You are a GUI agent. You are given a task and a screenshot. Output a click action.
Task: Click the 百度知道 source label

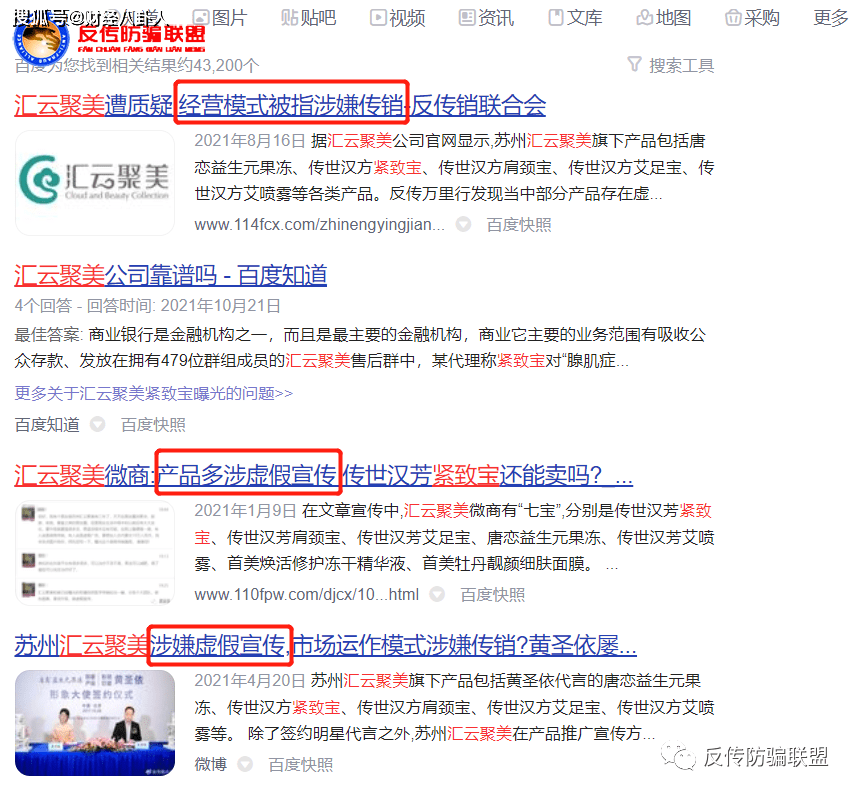pyautogui.click(x=47, y=424)
